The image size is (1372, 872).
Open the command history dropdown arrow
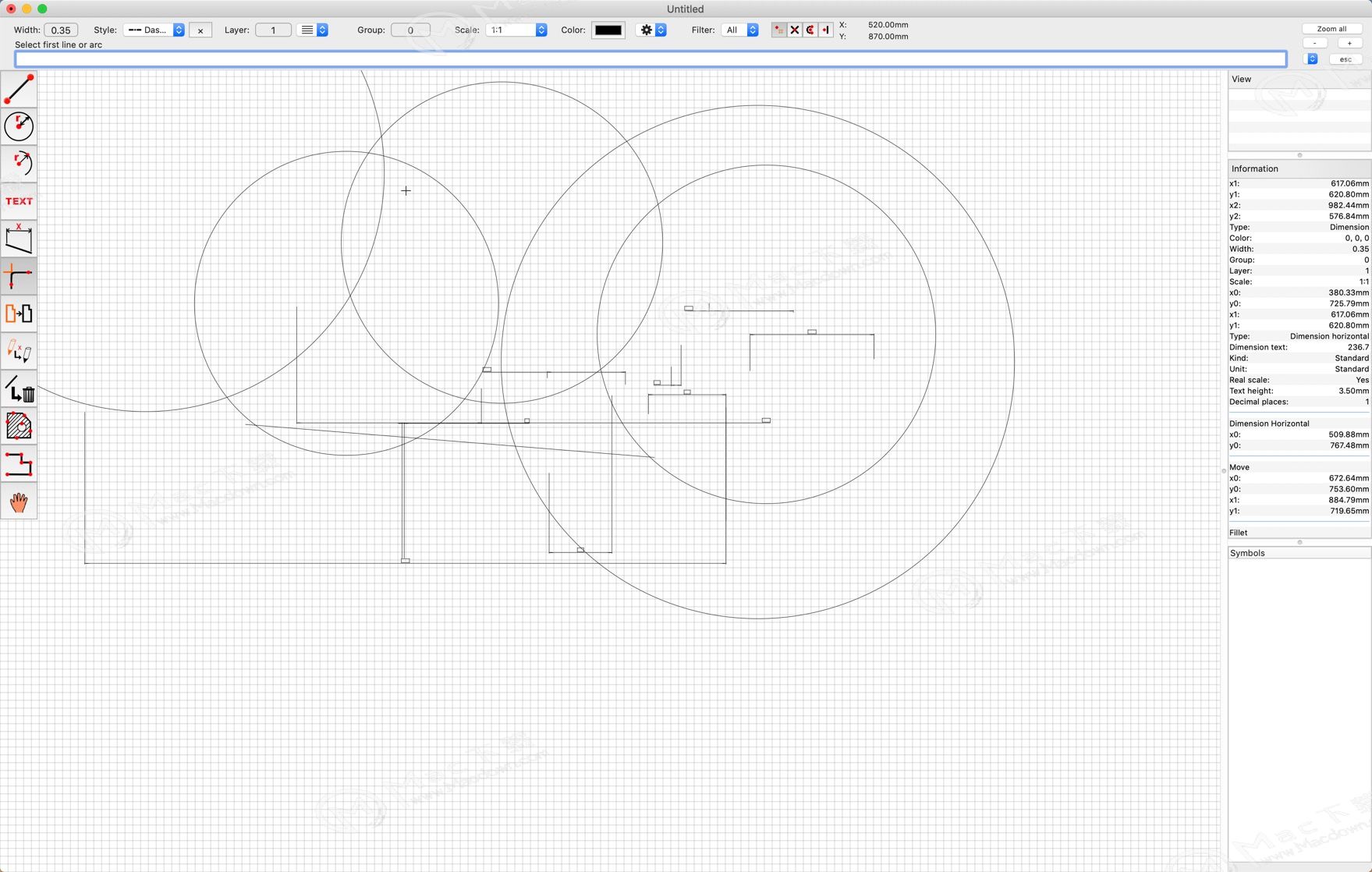point(1312,59)
